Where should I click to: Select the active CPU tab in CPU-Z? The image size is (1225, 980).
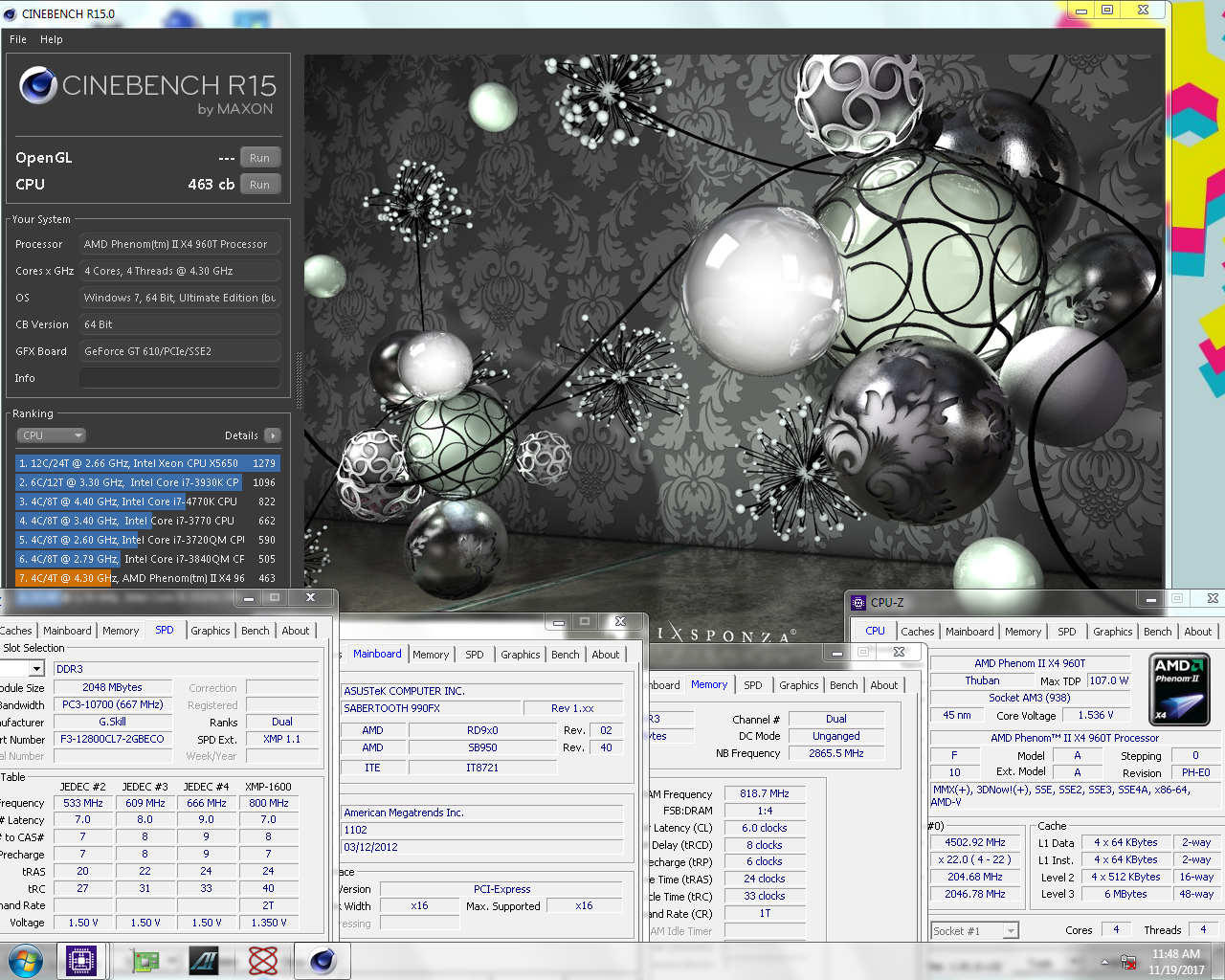click(875, 631)
